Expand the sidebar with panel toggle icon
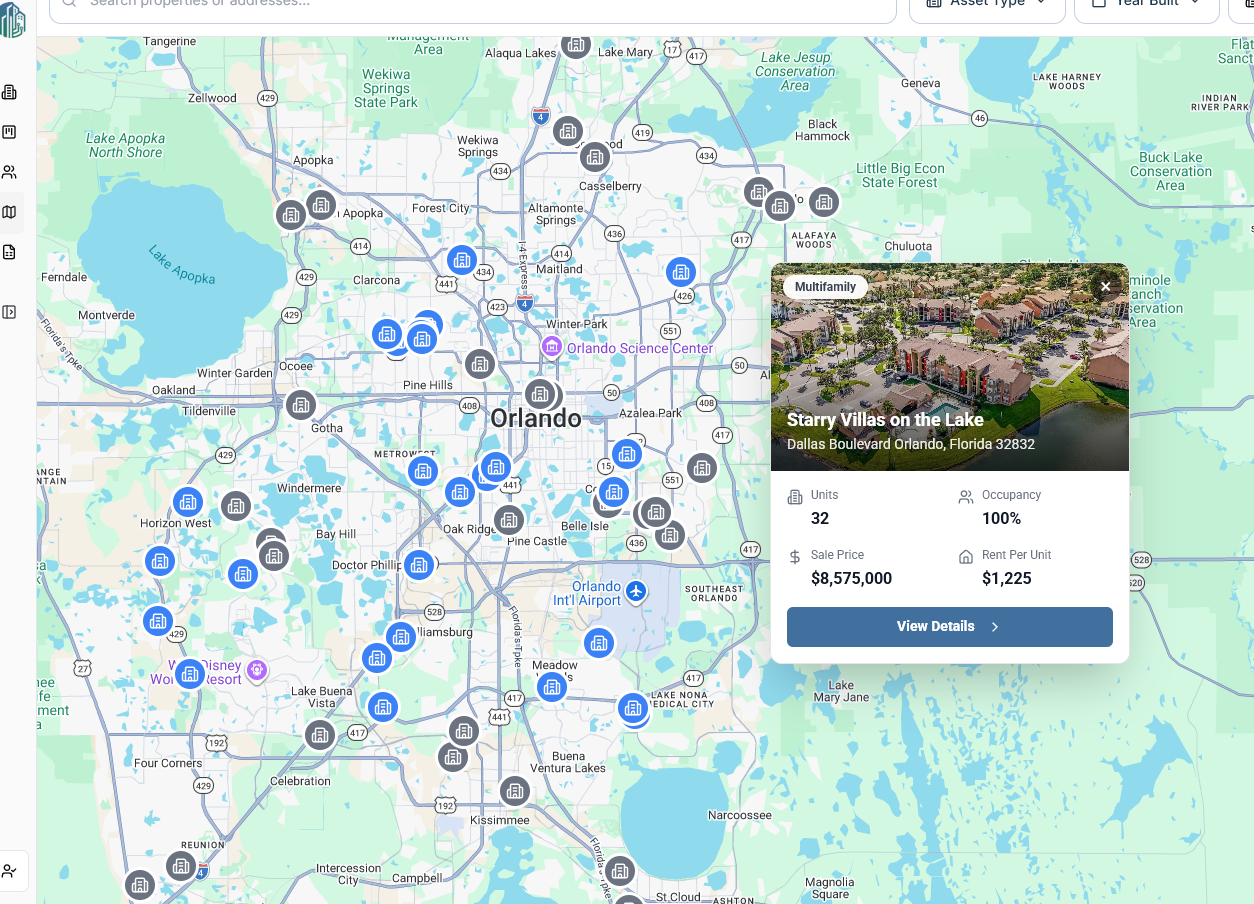Viewport: 1254px width, 904px height. pos(10,312)
